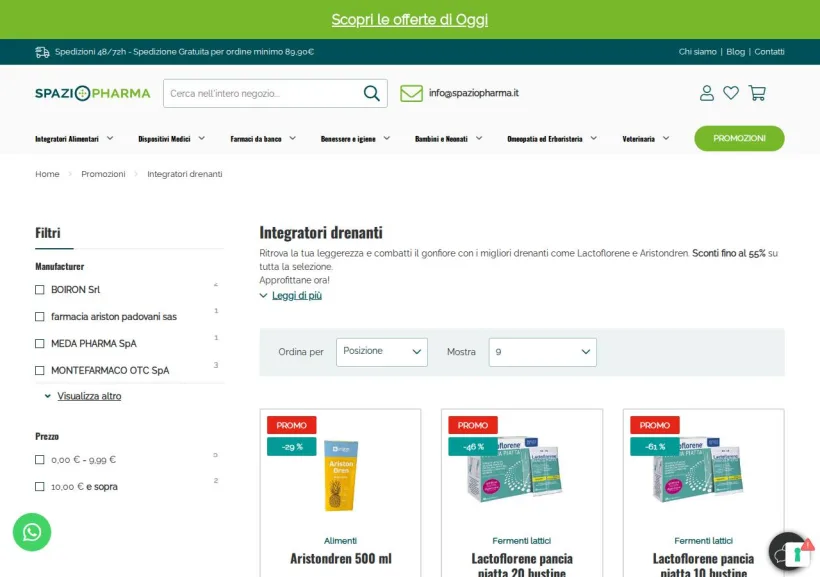
Task: Open Farmaci da banco menu
Action: tap(256, 139)
